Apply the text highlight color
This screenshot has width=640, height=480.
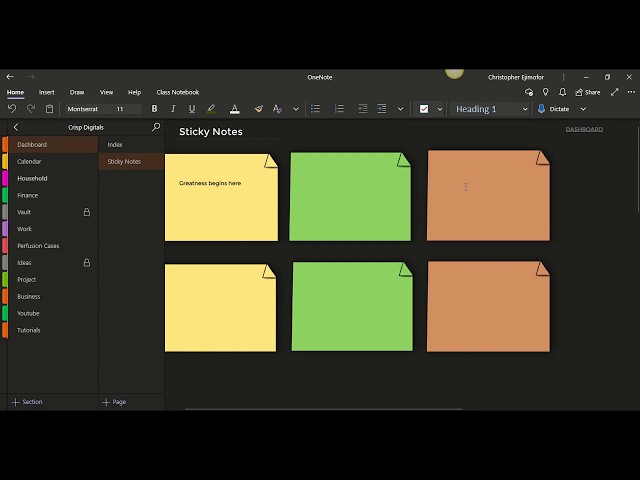[x=211, y=109]
